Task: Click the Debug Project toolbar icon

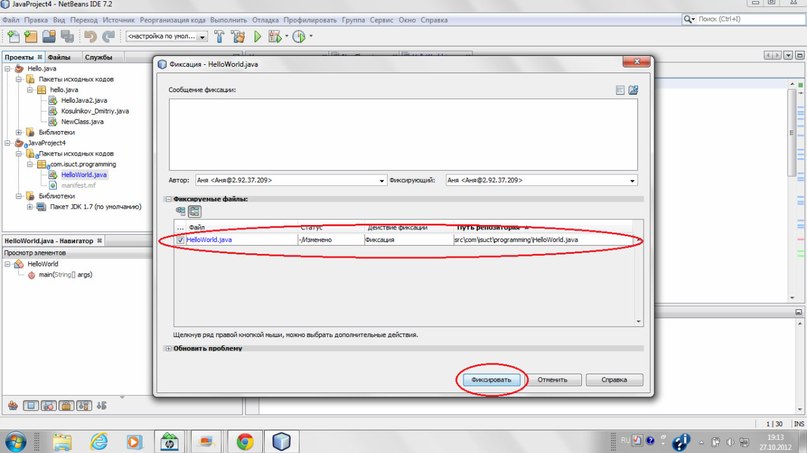Action: coord(274,37)
